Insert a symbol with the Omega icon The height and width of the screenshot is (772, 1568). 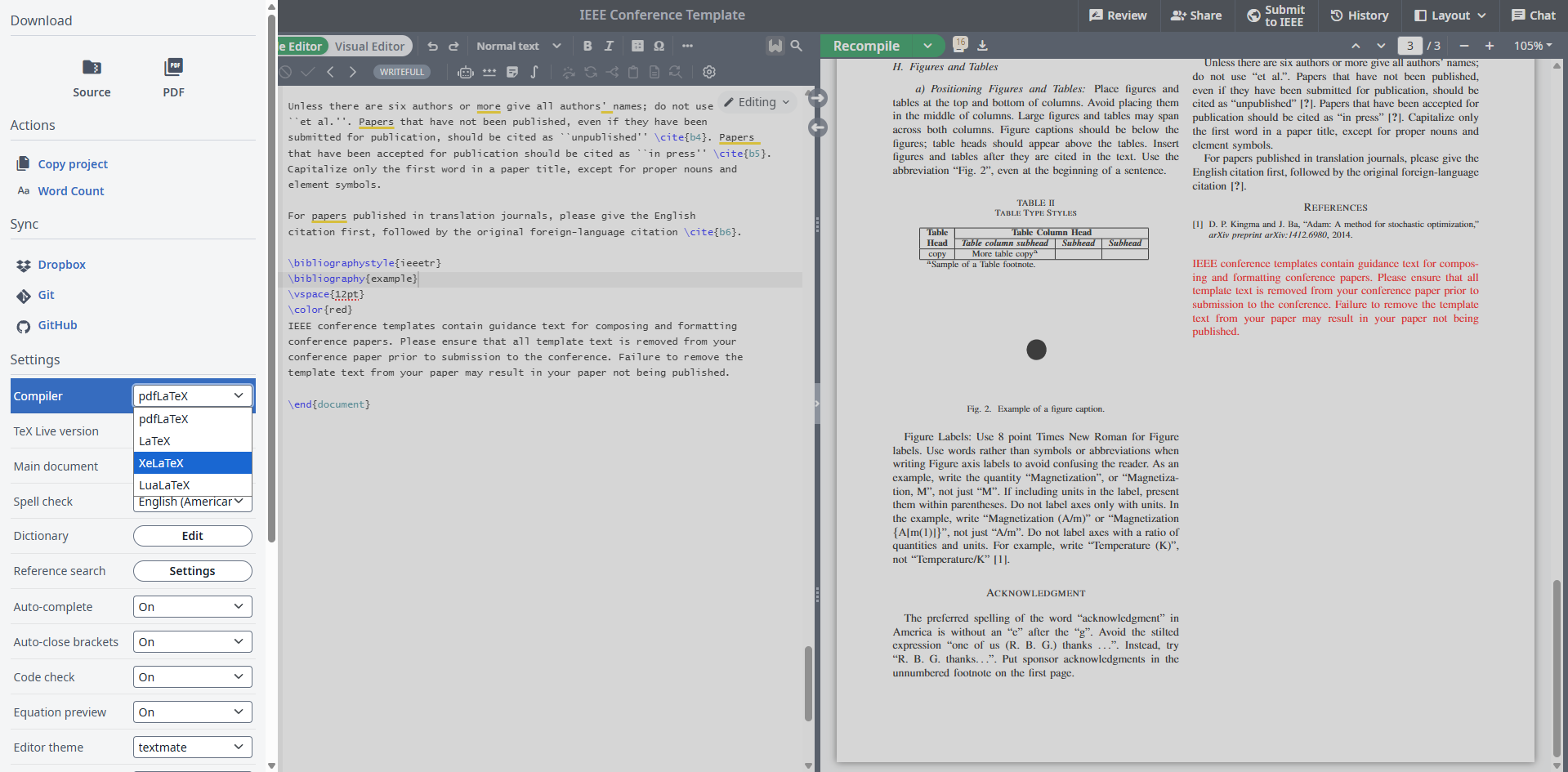click(x=659, y=47)
